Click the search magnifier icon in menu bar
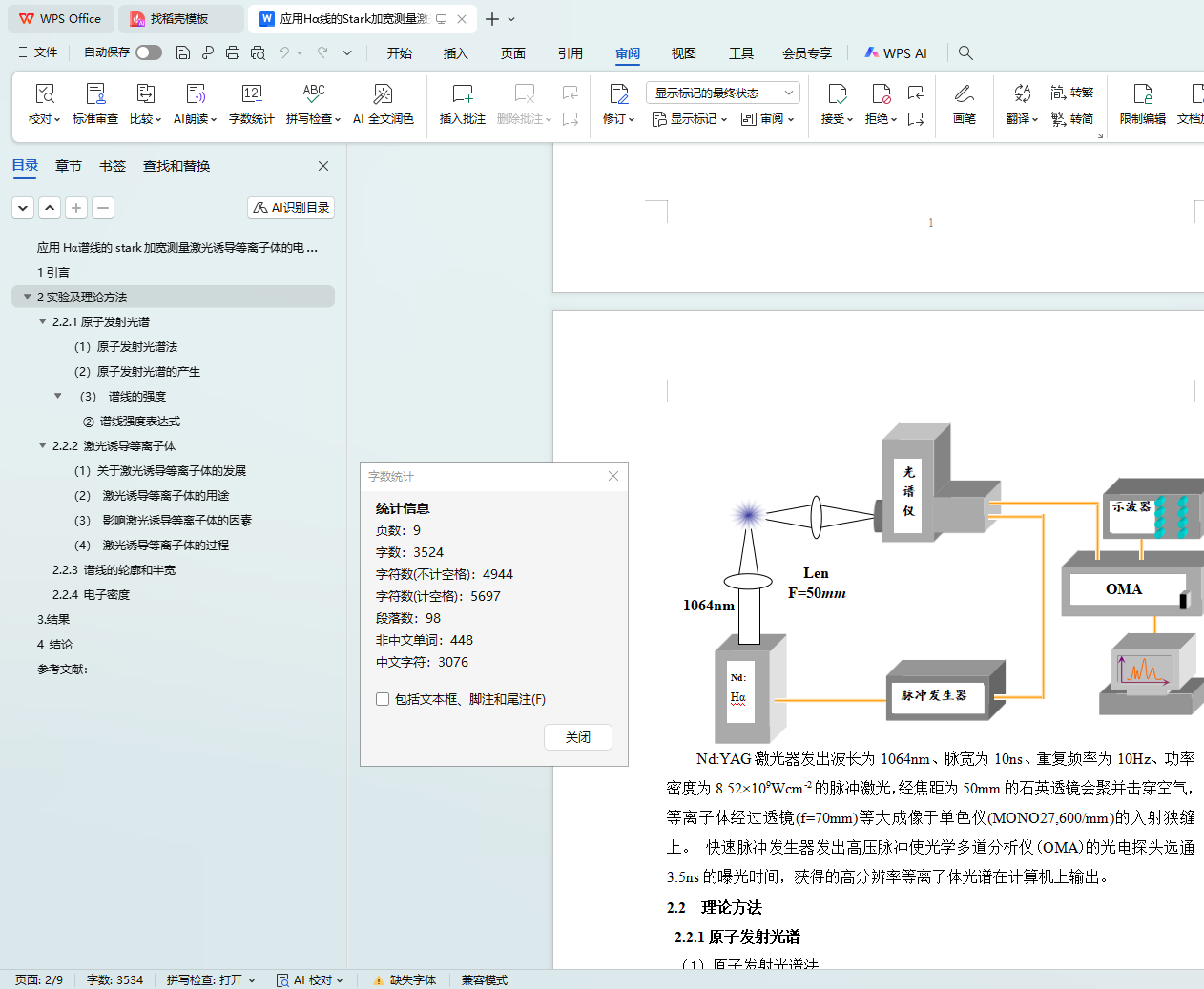 [x=965, y=53]
